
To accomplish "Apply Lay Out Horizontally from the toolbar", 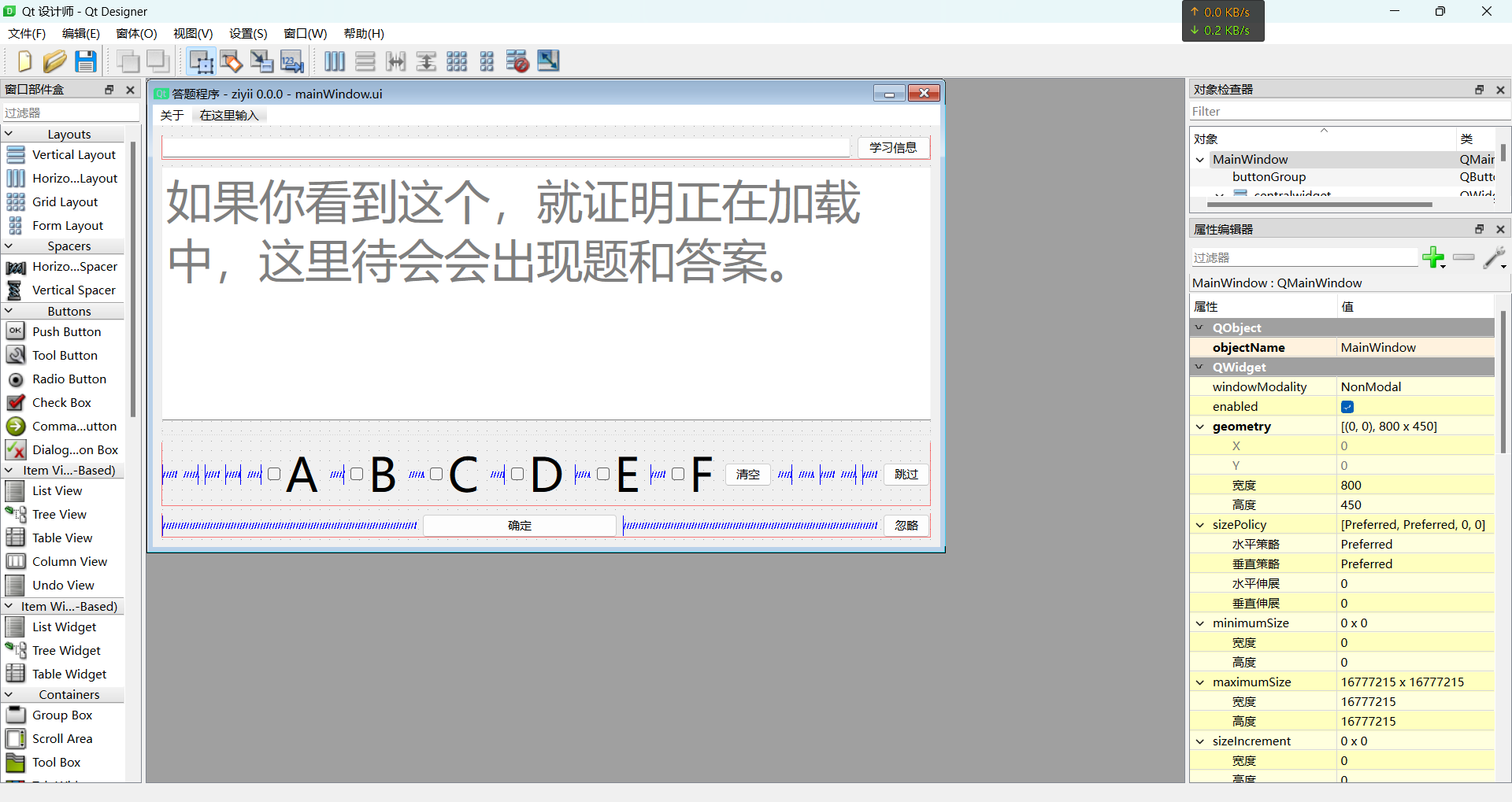I will pyautogui.click(x=335, y=61).
